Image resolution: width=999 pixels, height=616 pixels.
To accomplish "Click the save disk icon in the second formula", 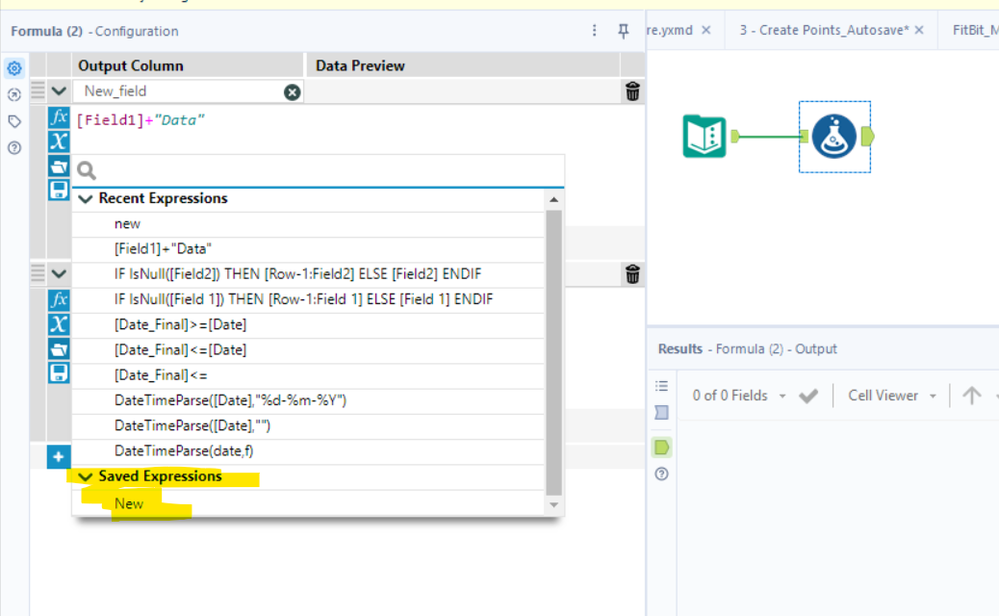I will 59,373.
